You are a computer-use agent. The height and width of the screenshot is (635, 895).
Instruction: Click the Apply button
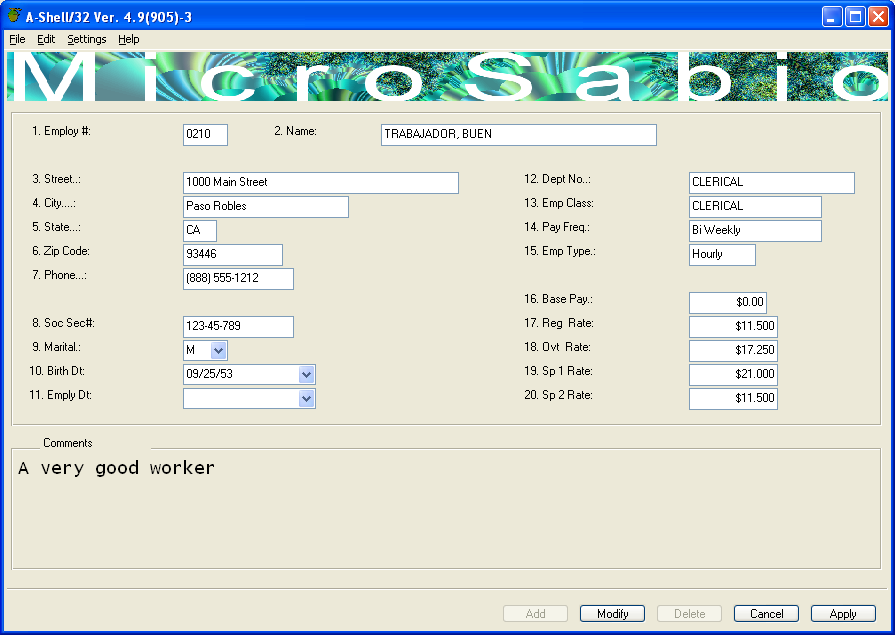[x=843, y=614]
